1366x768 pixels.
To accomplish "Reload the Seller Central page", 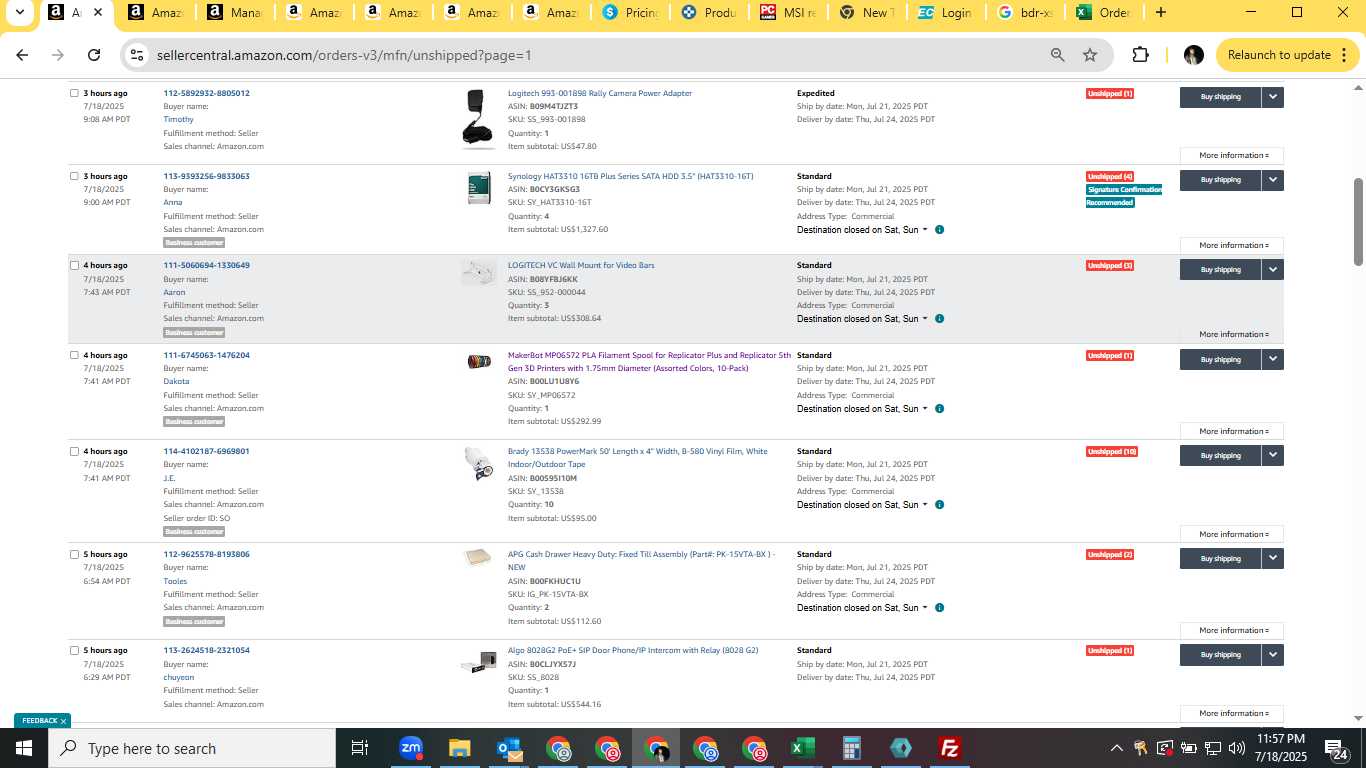I will coord(94,55).
